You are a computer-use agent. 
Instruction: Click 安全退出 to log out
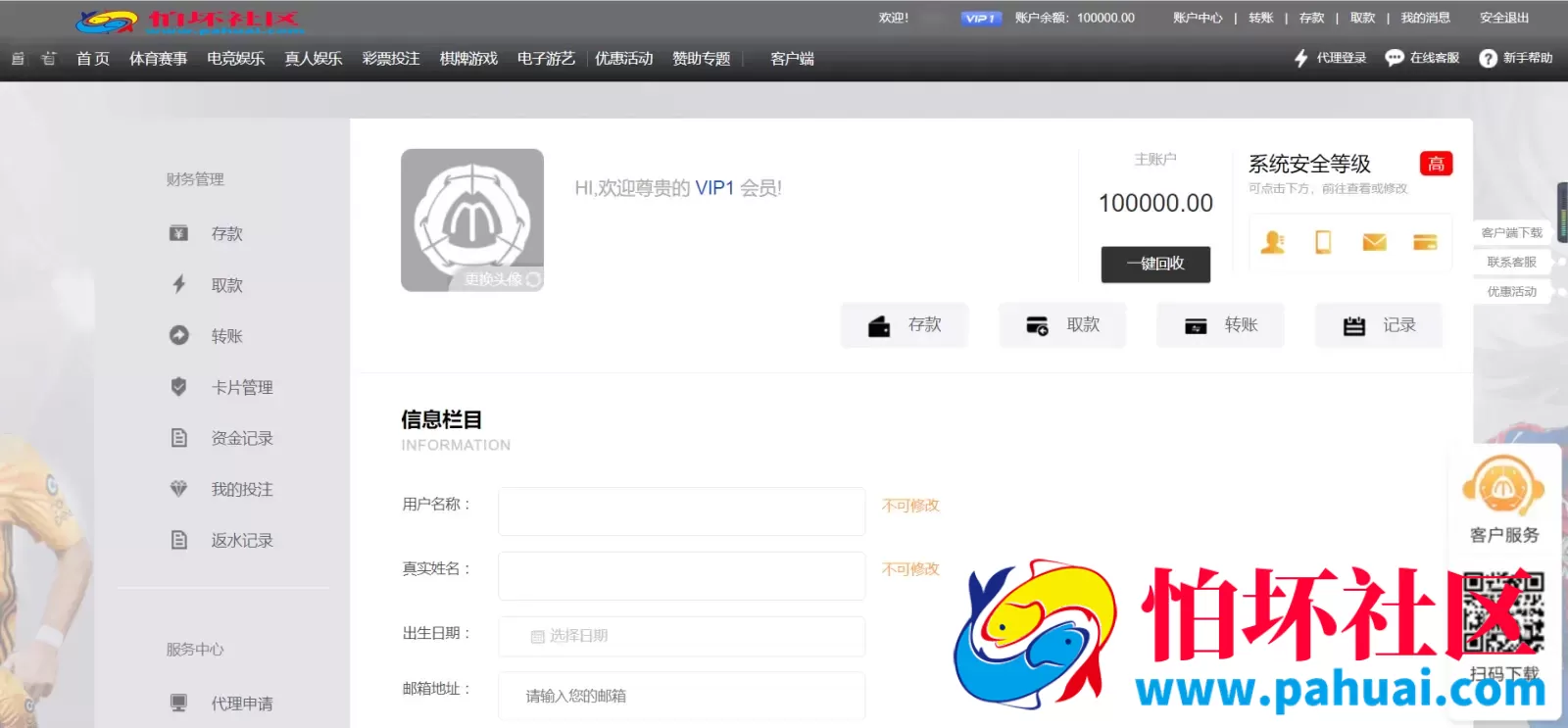point(1504,18)
